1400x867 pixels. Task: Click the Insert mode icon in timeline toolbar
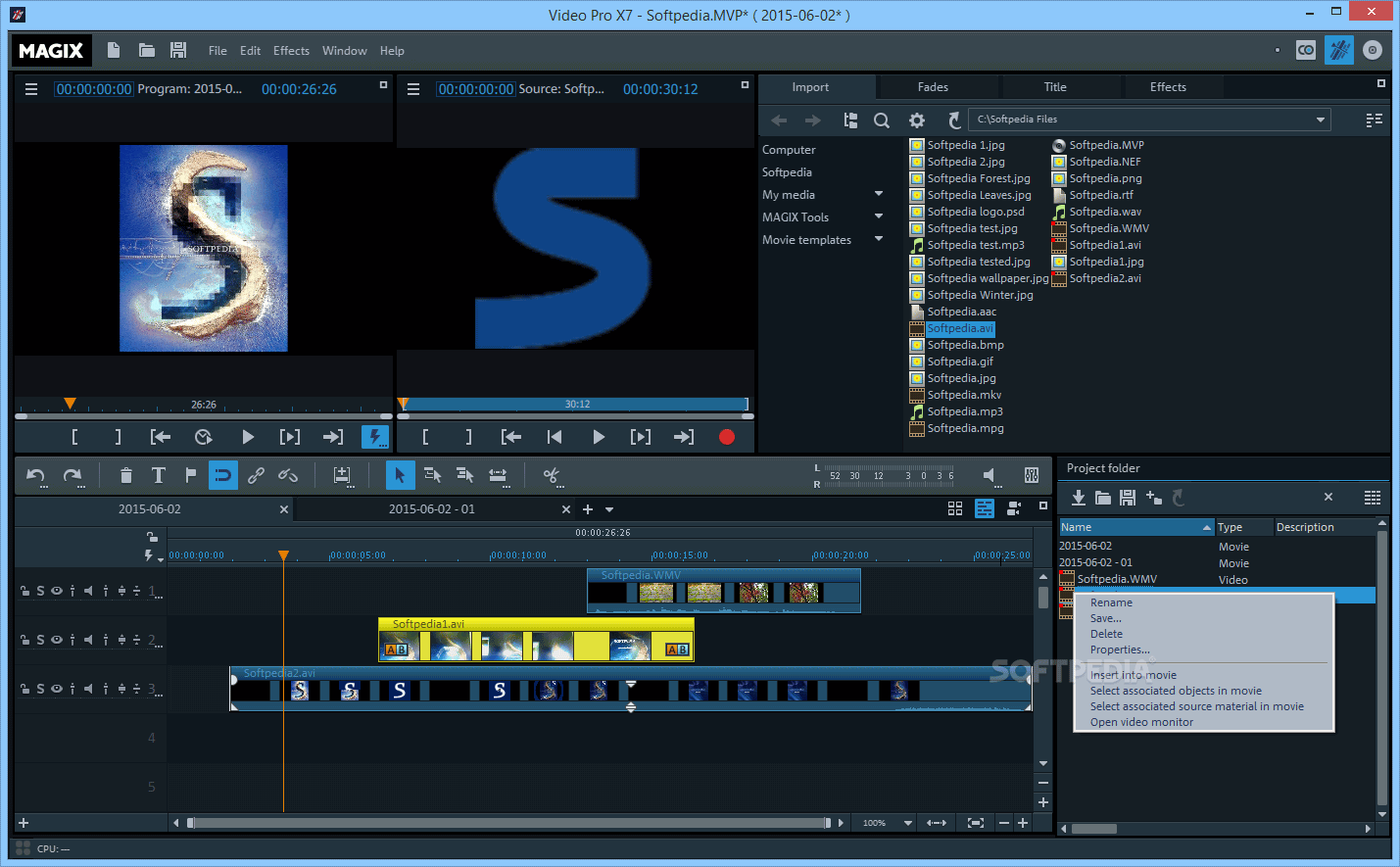coord(342,475)
